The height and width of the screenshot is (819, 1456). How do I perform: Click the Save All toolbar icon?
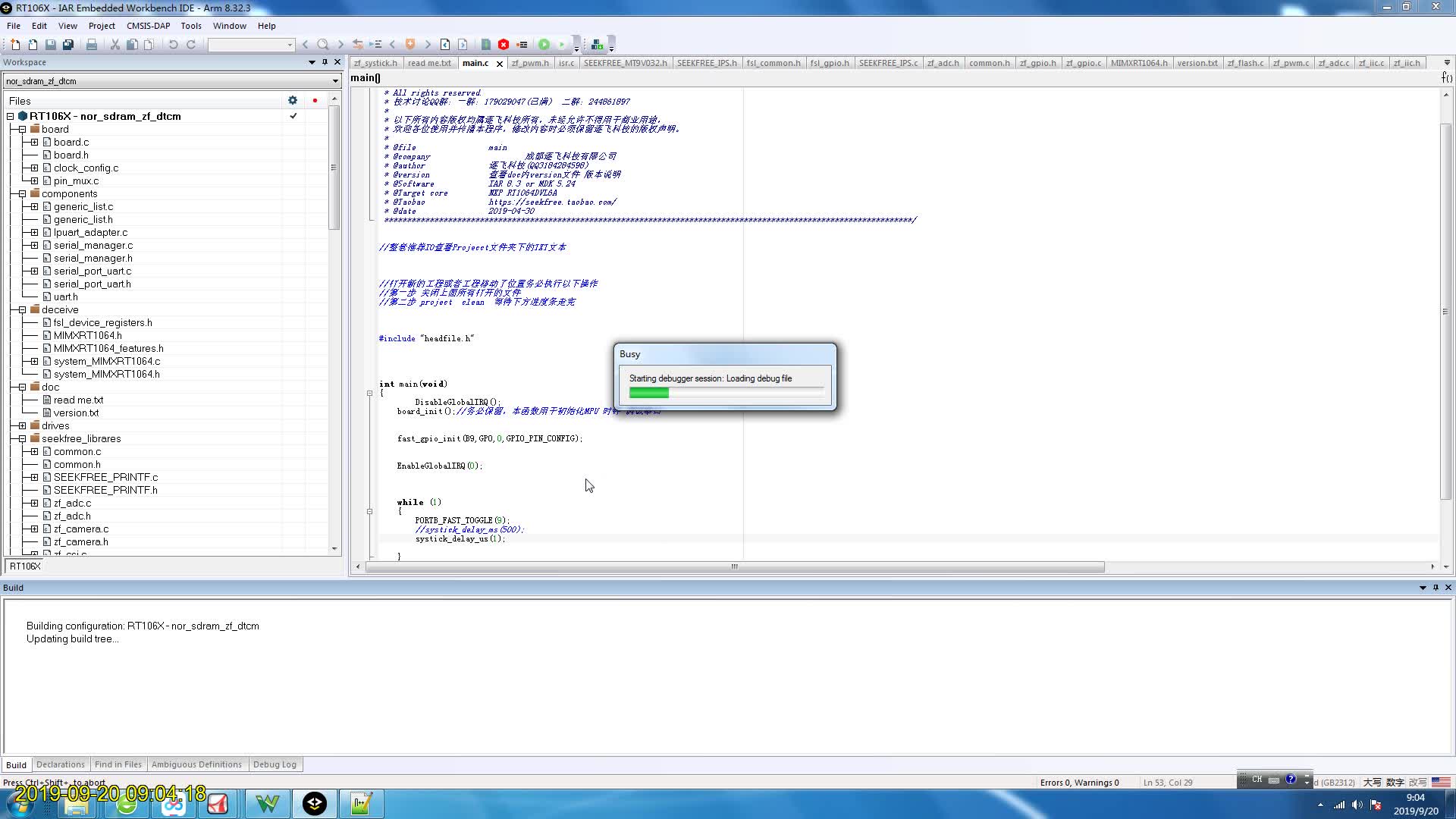tap(68, 45)
